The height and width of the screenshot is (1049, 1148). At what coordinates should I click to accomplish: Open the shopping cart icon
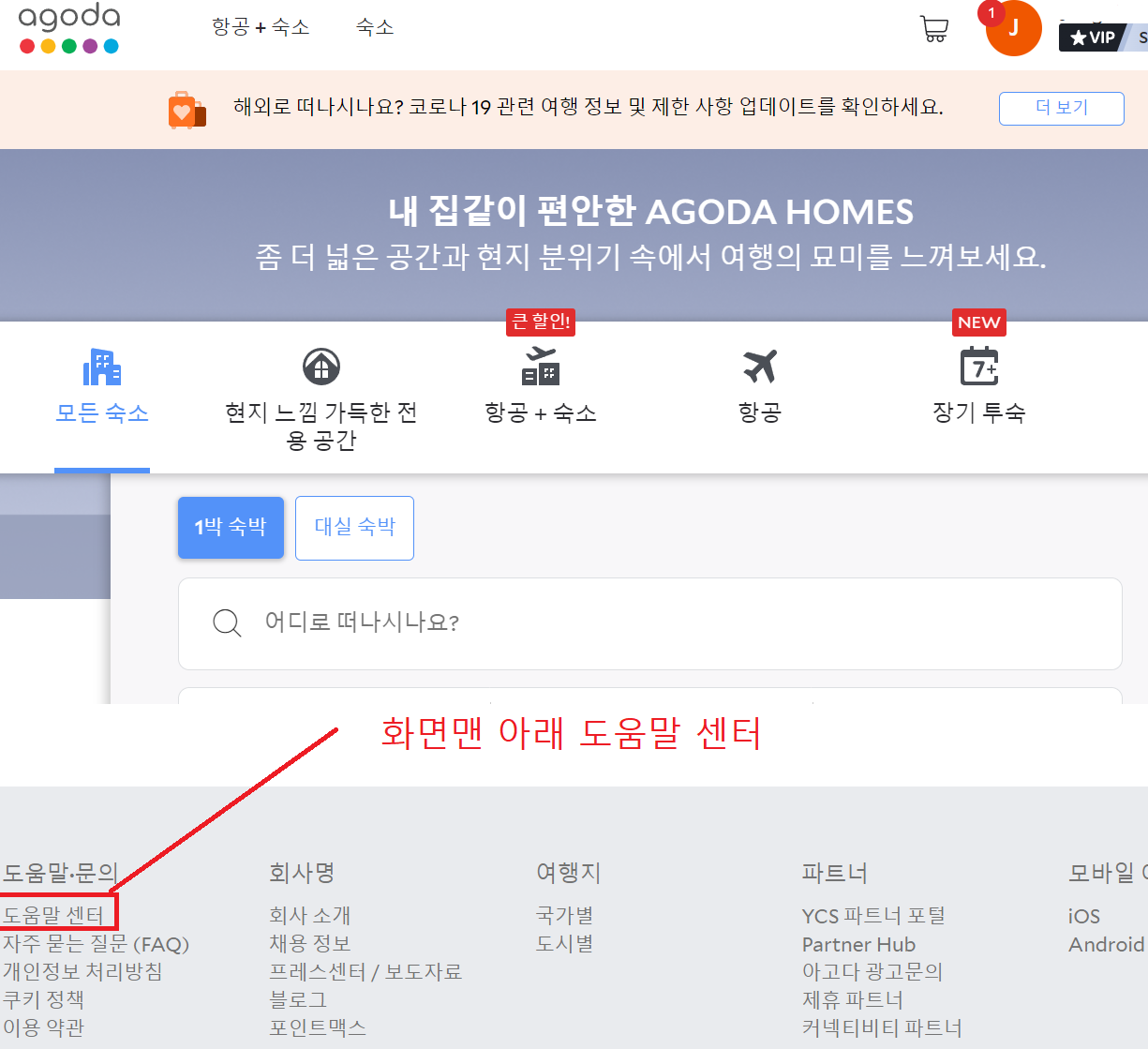coord(934,29)
